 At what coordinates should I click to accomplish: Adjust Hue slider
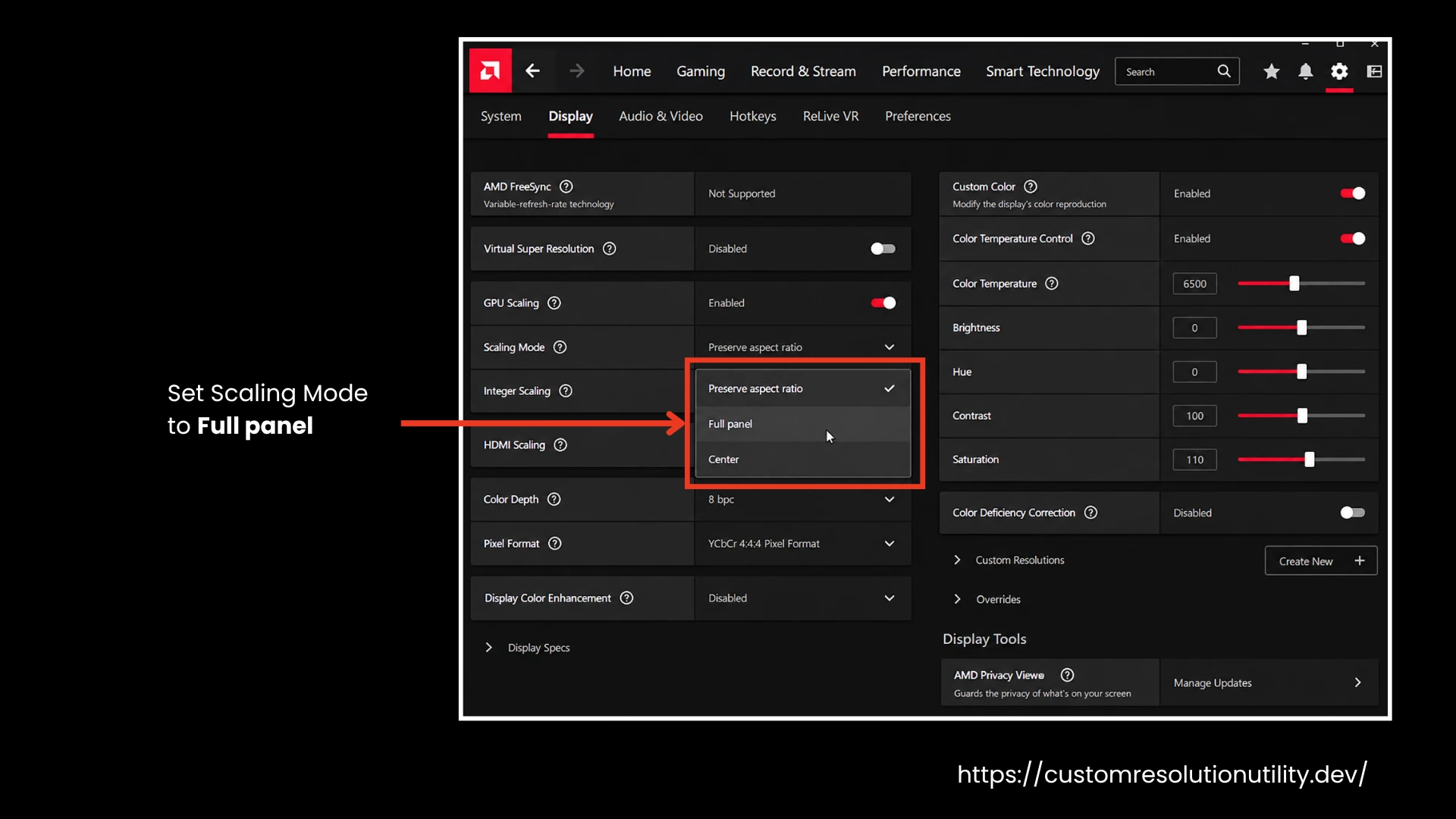click(x=1301, y=372)
